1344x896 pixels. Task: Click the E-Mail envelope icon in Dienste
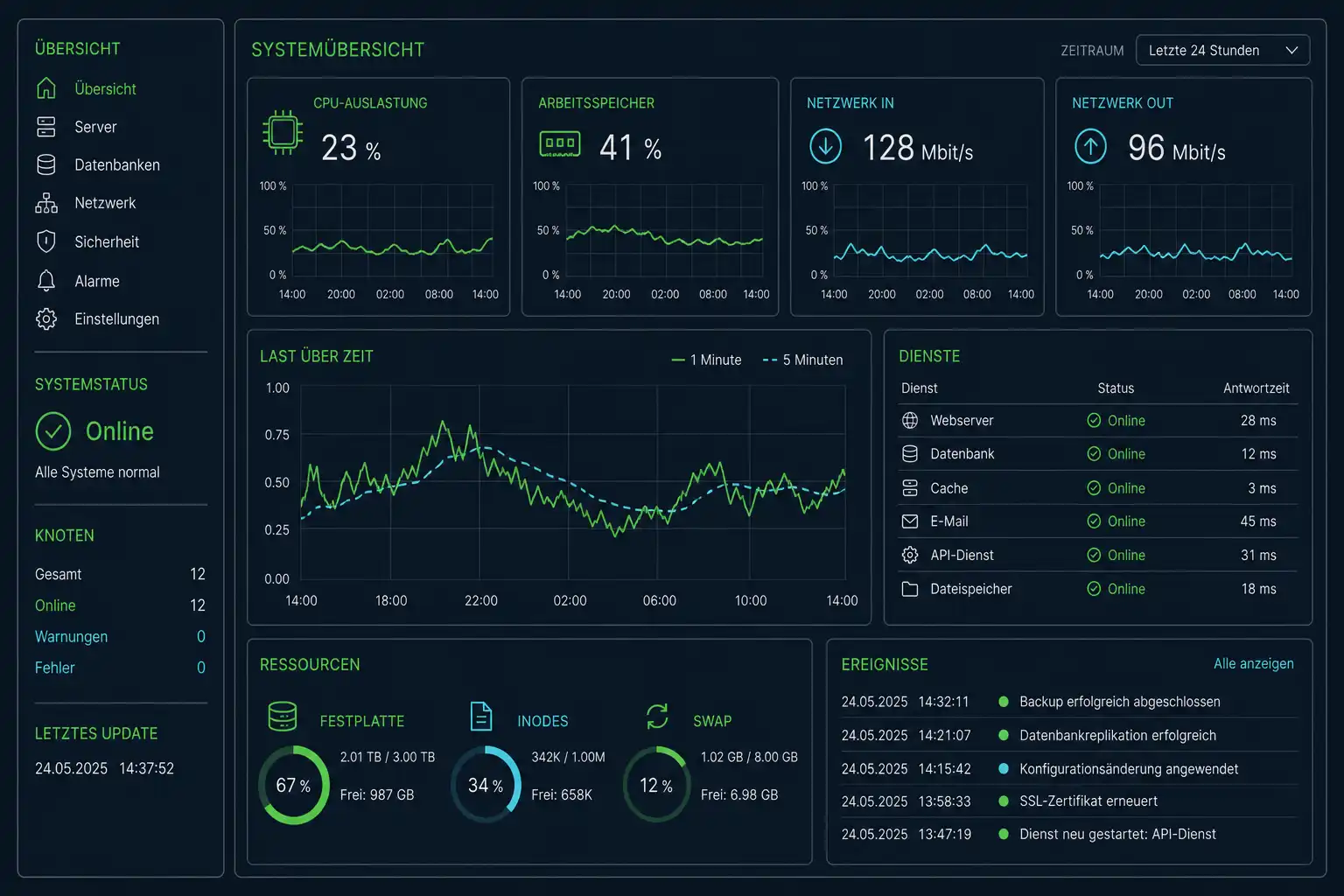[910, 521]
